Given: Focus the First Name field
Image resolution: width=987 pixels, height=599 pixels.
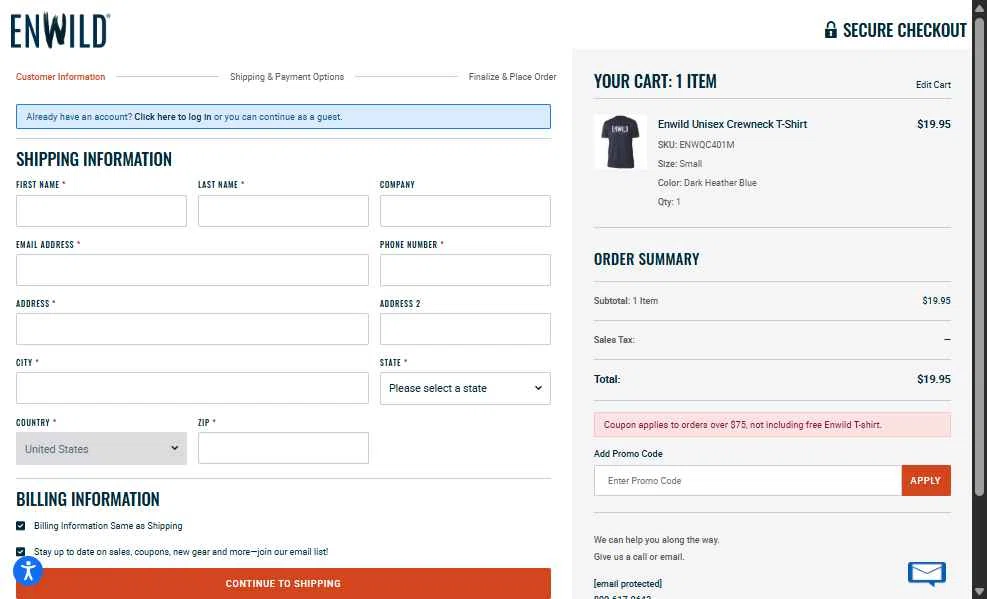Looking at the screenshot, I should (101, 211).
